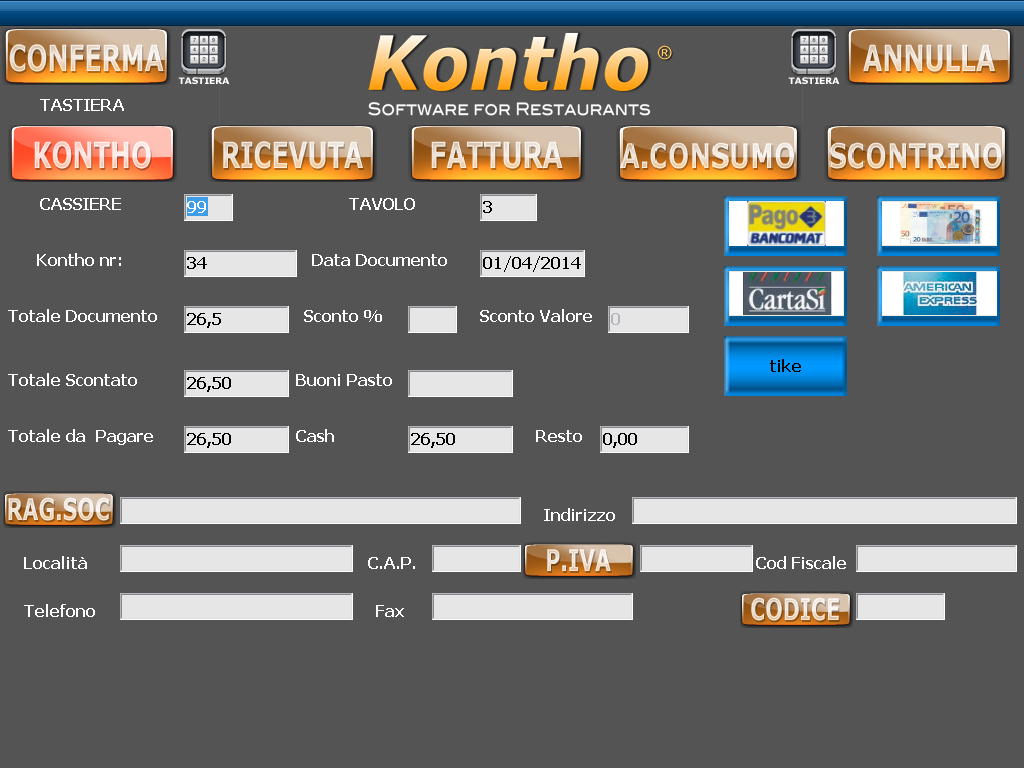1024x768 pixels.
Task: Select the tike payment button
Action: point(786,366)
